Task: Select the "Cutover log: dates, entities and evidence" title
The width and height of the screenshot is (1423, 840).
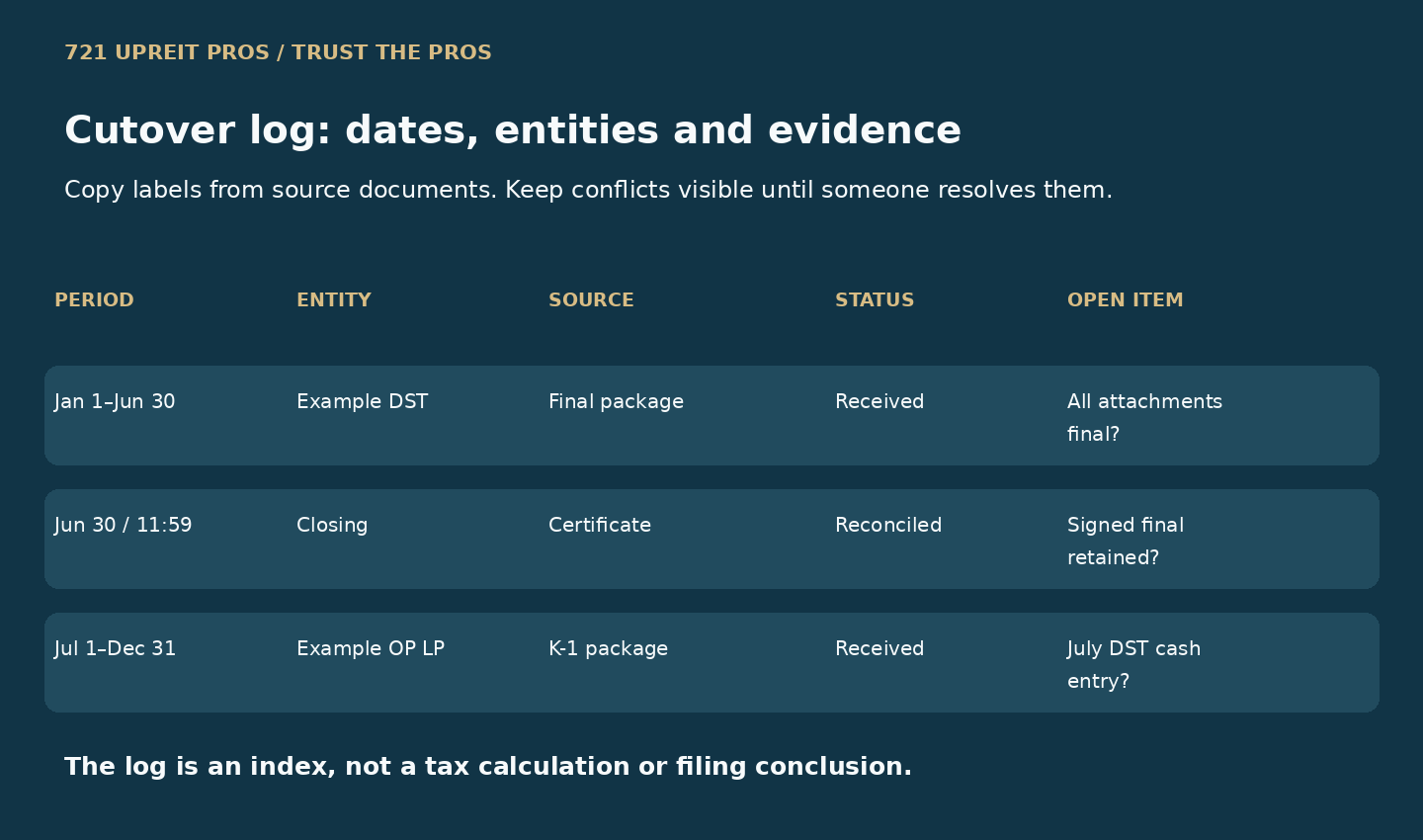Action: pyautogui.click(x=513, y=130)
